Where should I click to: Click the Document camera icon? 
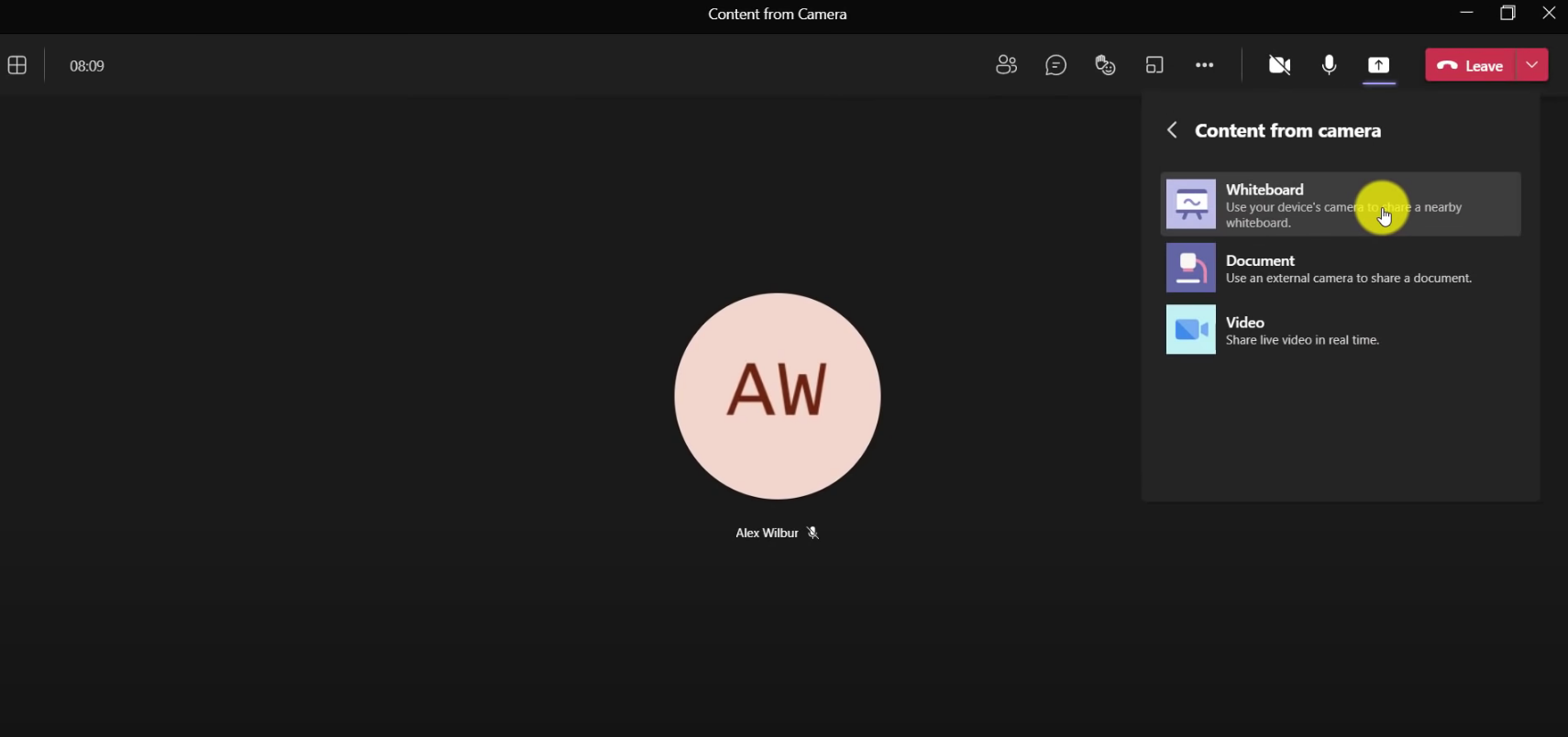click(1190, 268)
